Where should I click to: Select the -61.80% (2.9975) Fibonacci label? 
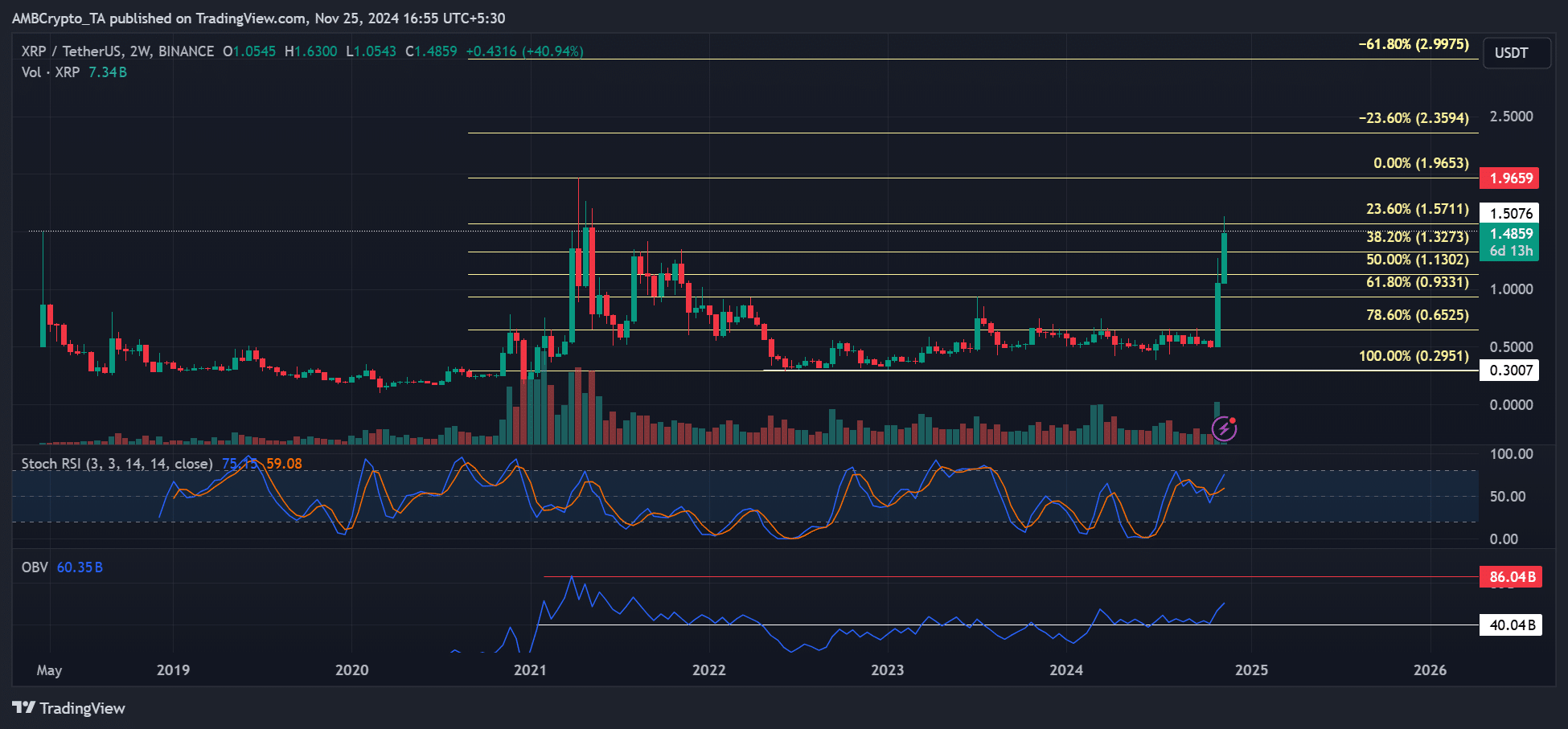[1414, 44]
